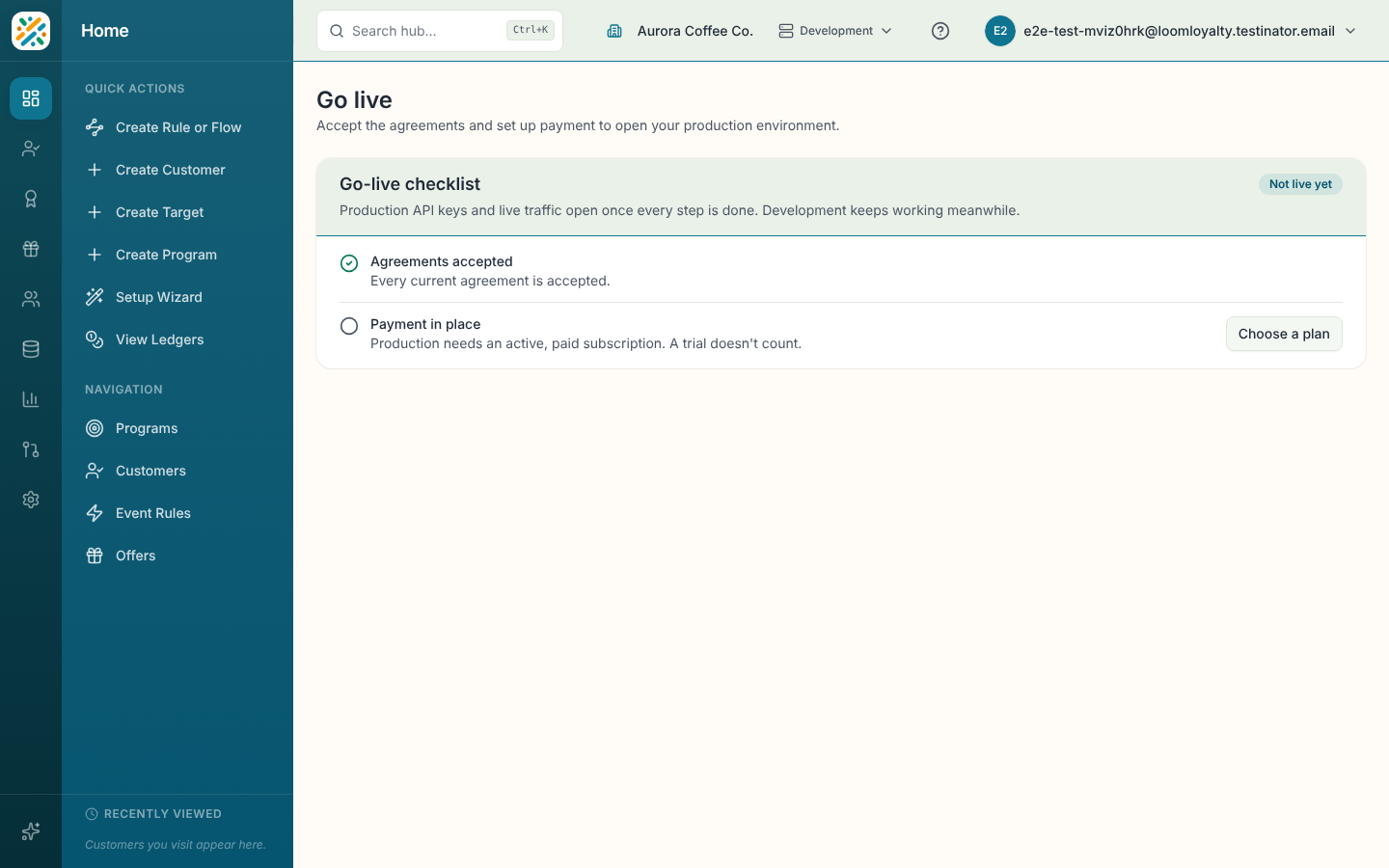
Task: Select Create Target quick action
Action: coord(177,212)
